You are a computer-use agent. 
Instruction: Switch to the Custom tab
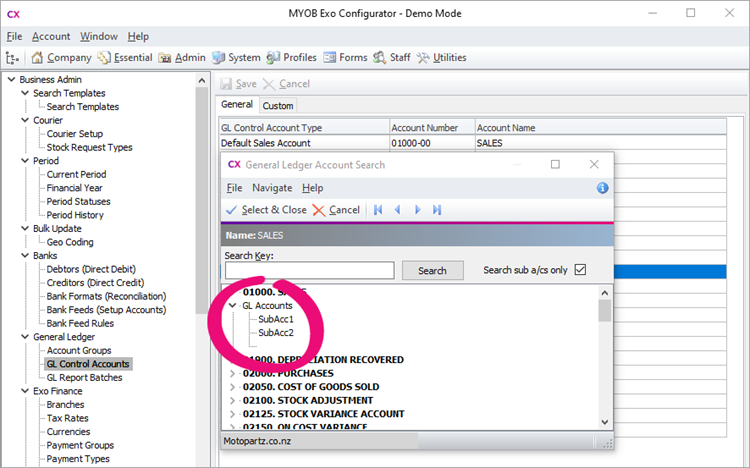(x=278, y=106)
